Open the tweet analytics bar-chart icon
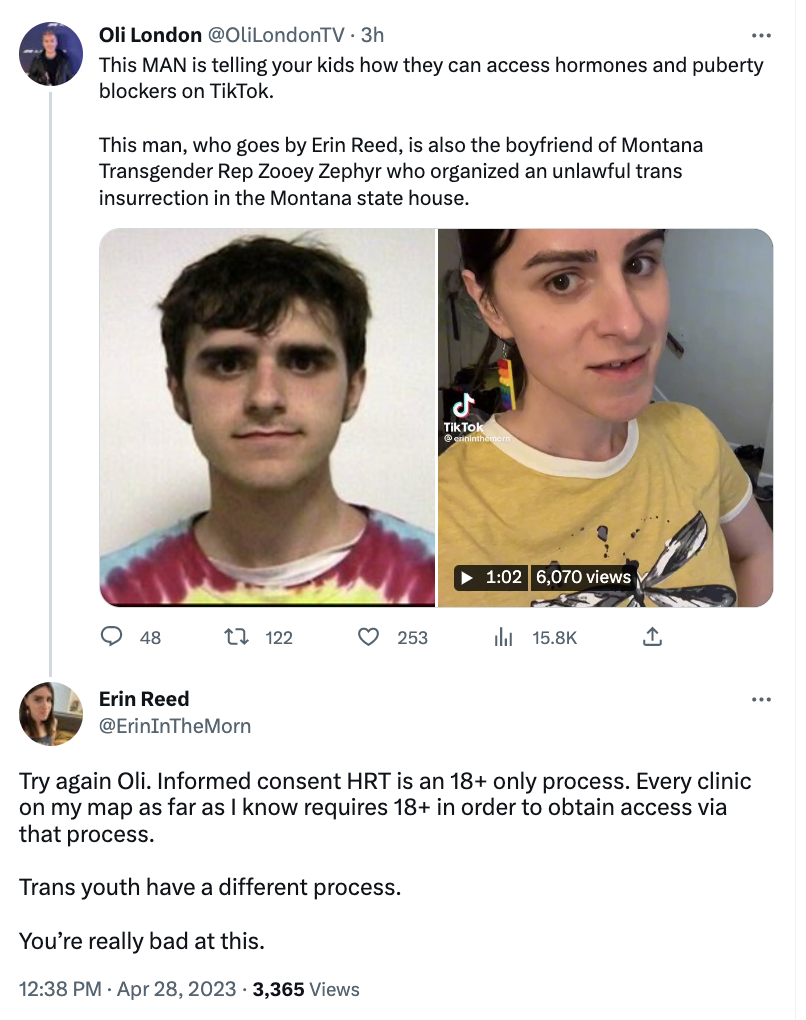Viewport: 806px width, 1020px height. coord(503,637)
